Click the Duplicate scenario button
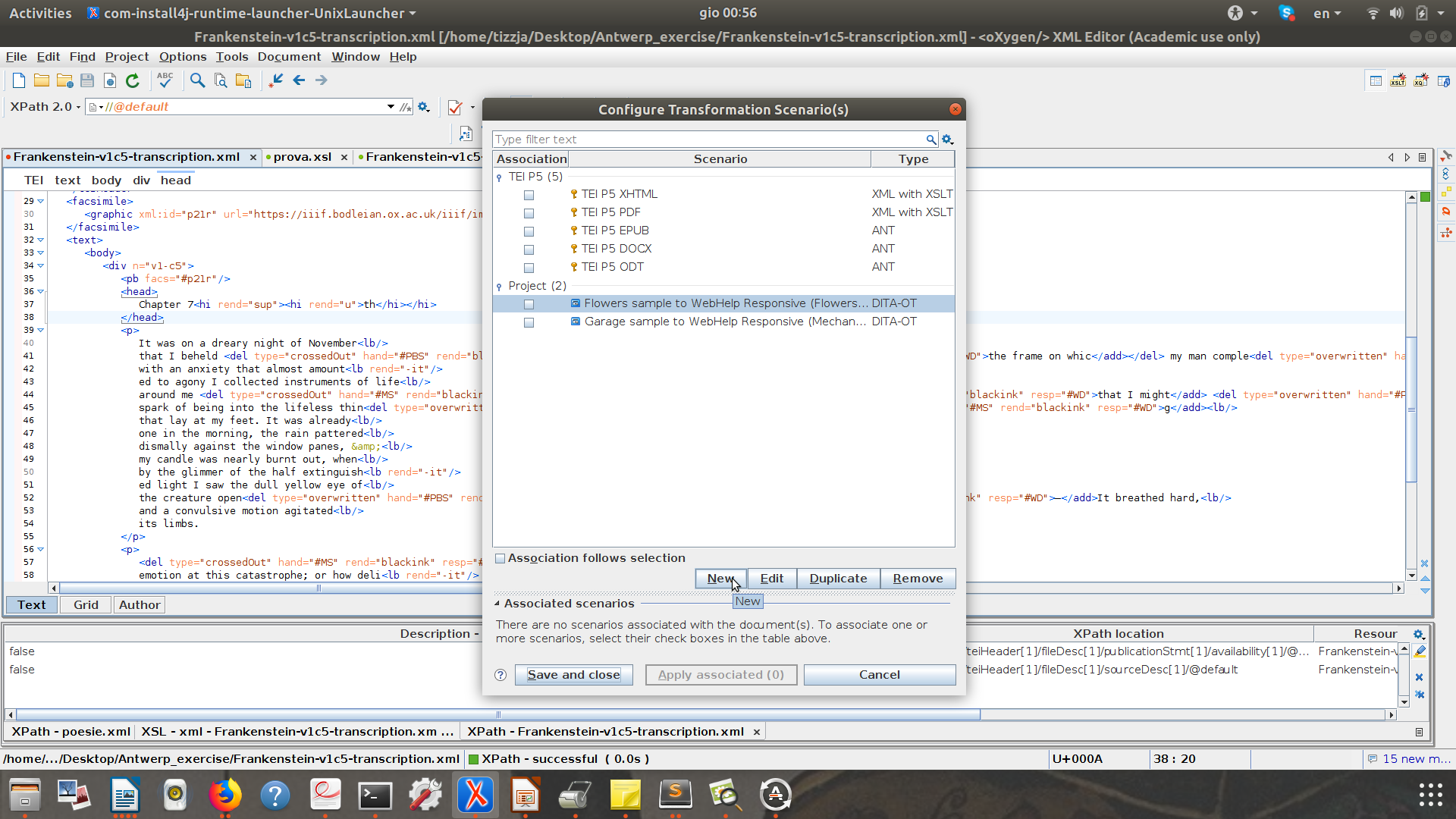 [838, 579]
